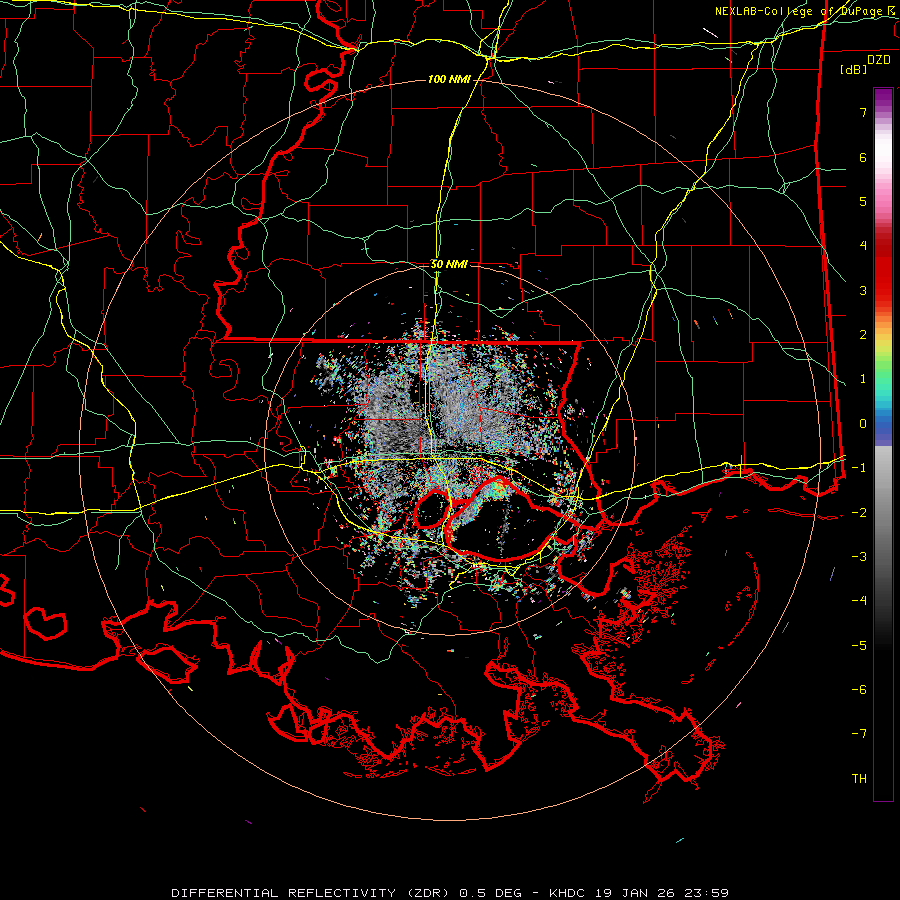The width and height of the screenshot is (900, 900).
Task: Click the "50 NMI" range ring label
Action: [x=449, y=264]
